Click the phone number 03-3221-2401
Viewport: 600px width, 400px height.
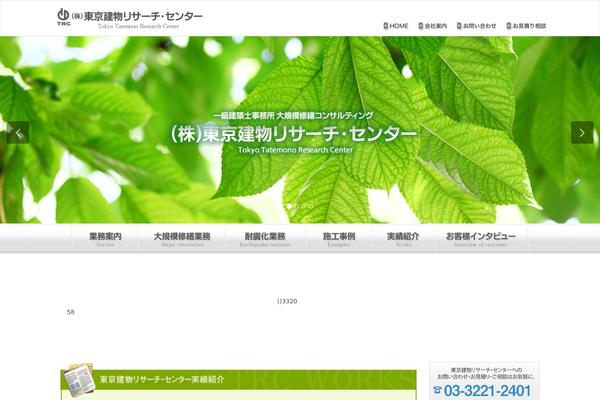pyautogui.click(x=487, y=391)
